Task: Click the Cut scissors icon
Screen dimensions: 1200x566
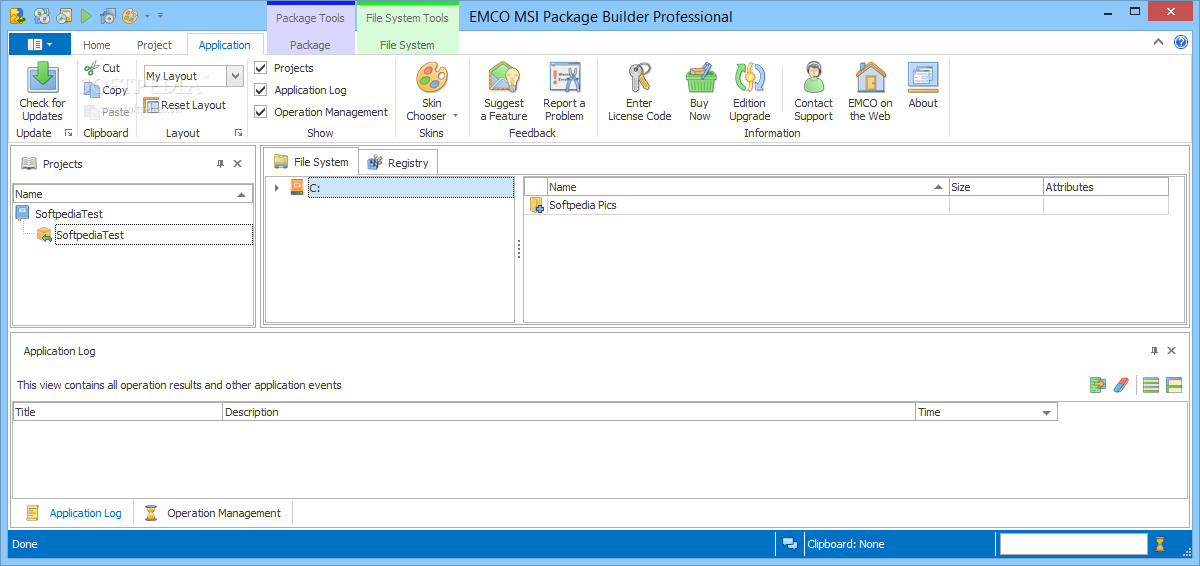Action: [91, 68]
